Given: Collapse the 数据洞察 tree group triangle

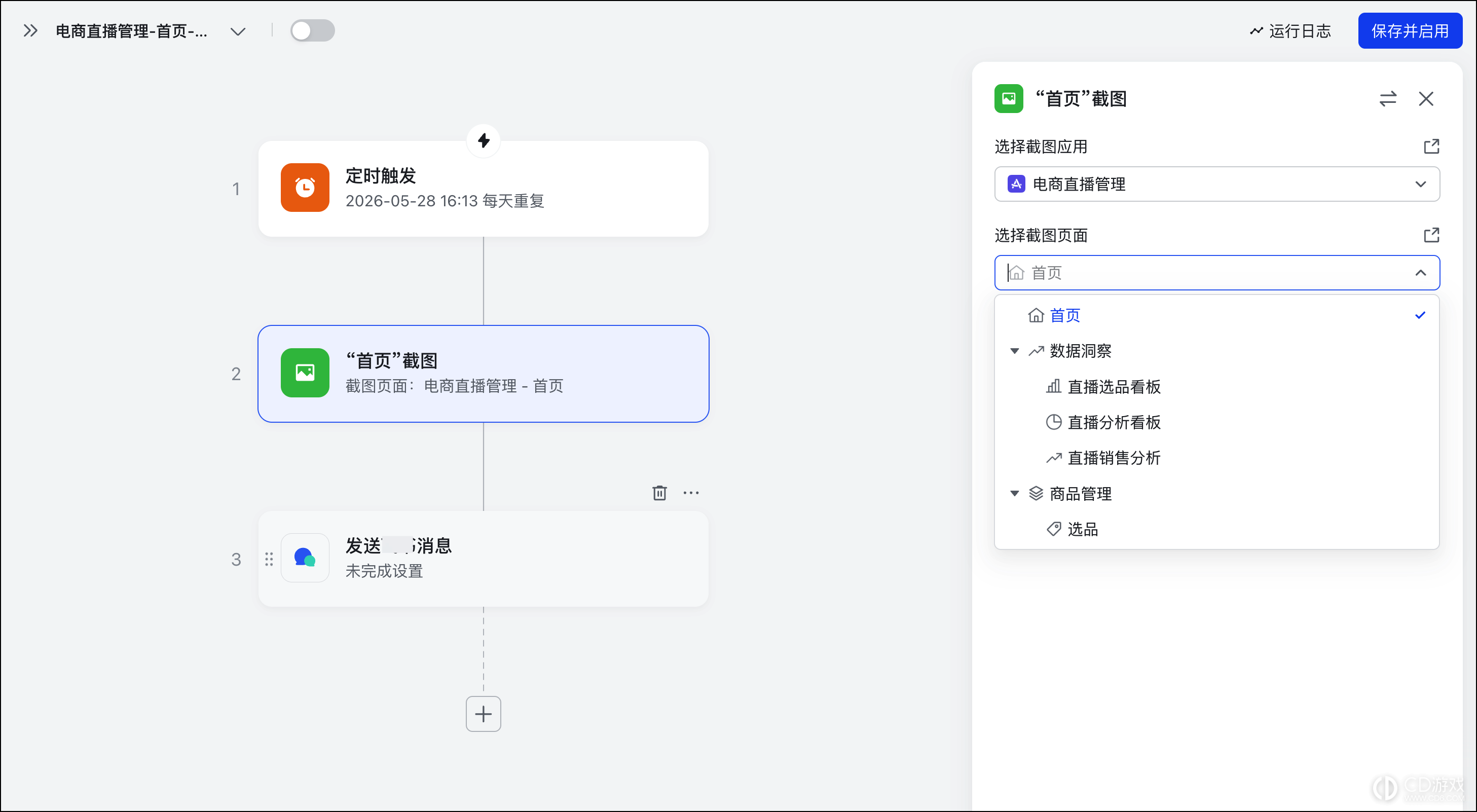Looking at the screenshot, I should [x=1014, y=351].
